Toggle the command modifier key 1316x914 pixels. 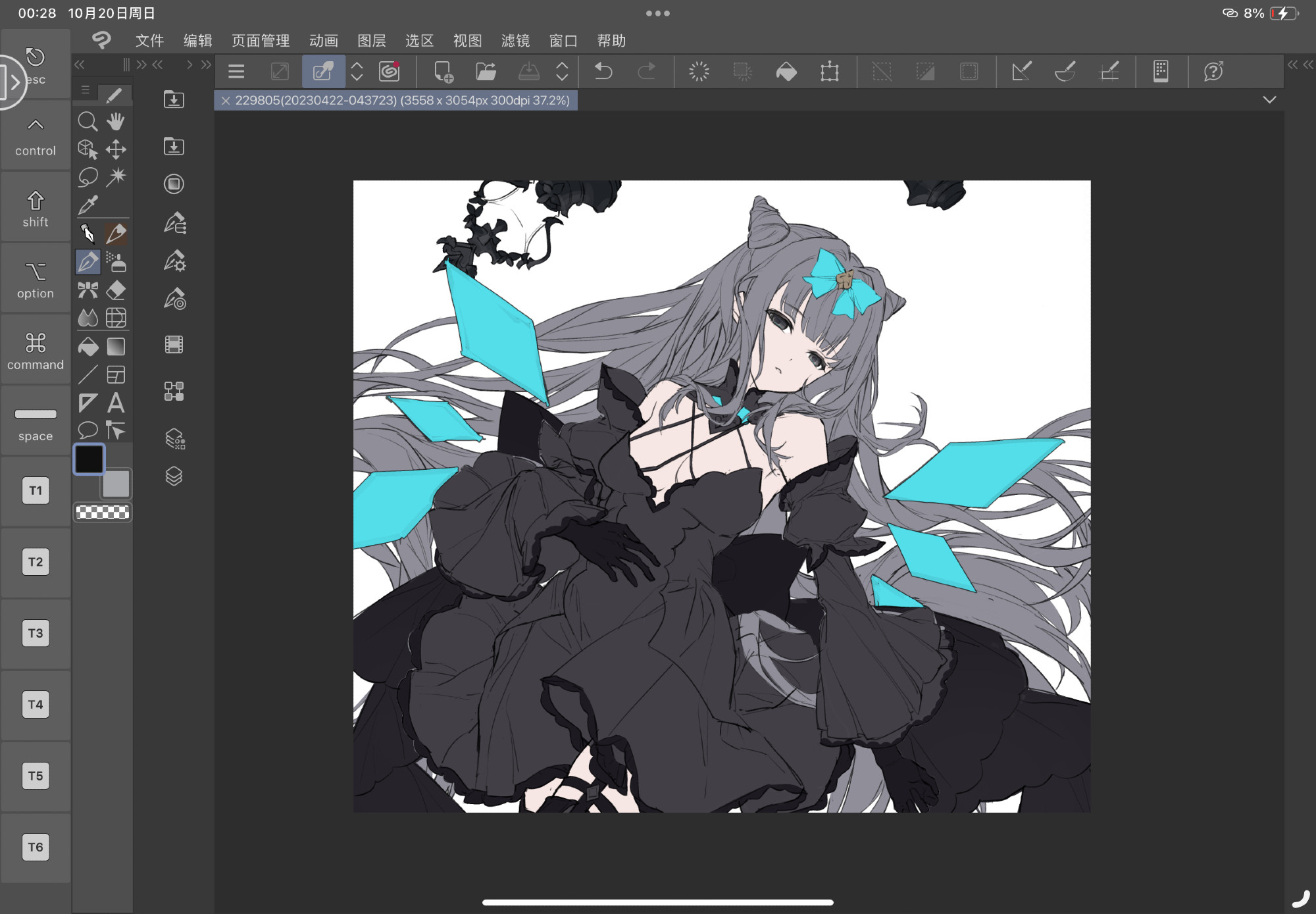pyautogui.click(x=36, y=351)
